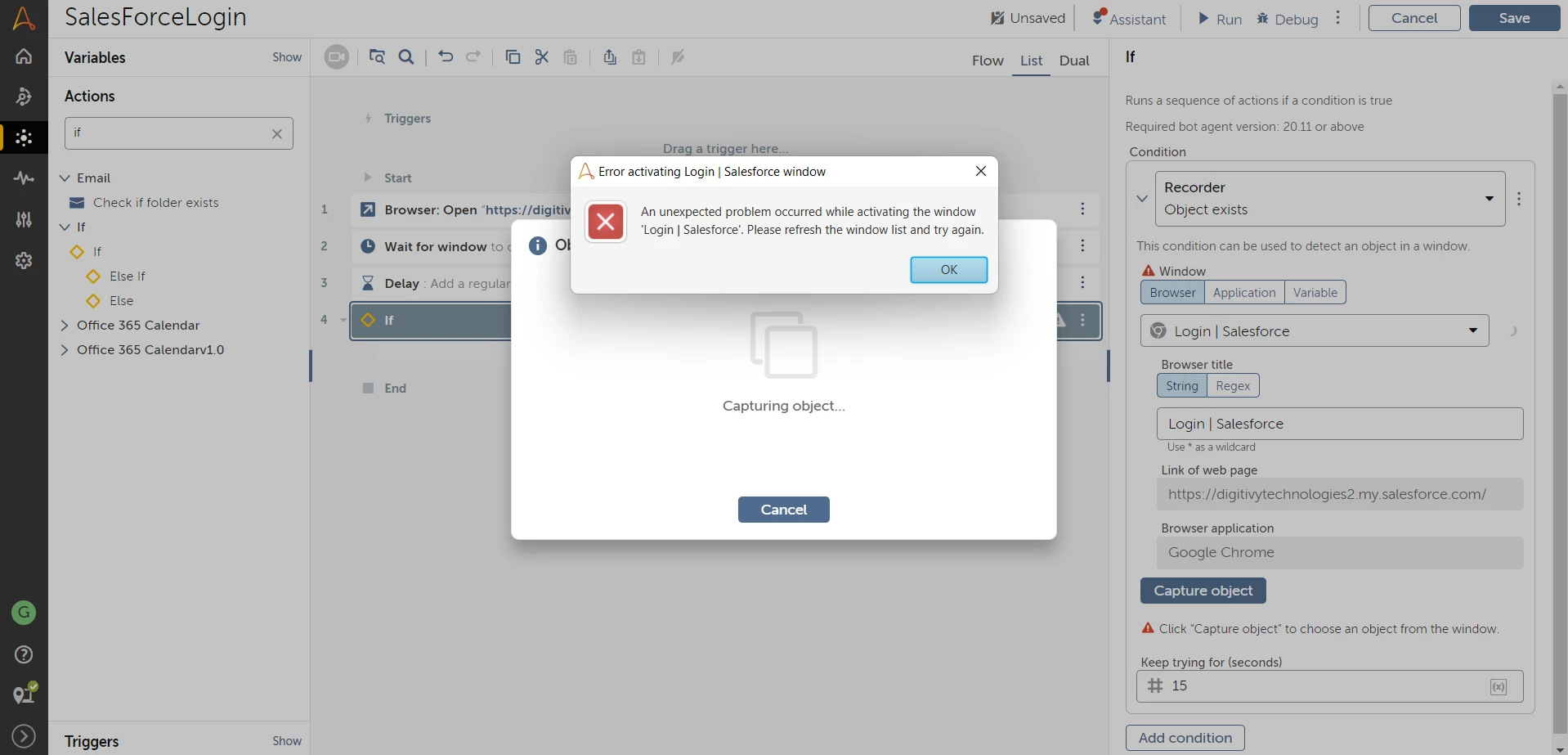This screenshot has width=1568, height=755.
Task: Cancel the Capturing object dialog
Action: [x=783, y=510]
